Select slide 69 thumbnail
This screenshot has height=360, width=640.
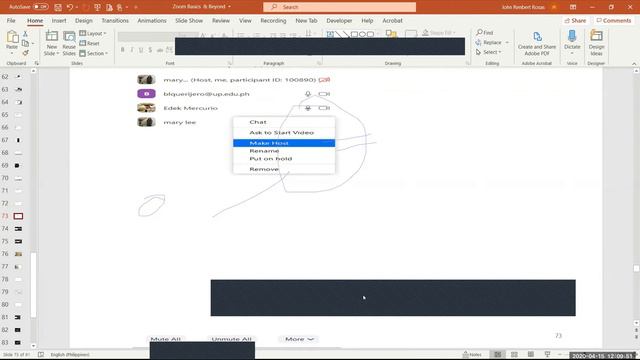coord(18,165)
